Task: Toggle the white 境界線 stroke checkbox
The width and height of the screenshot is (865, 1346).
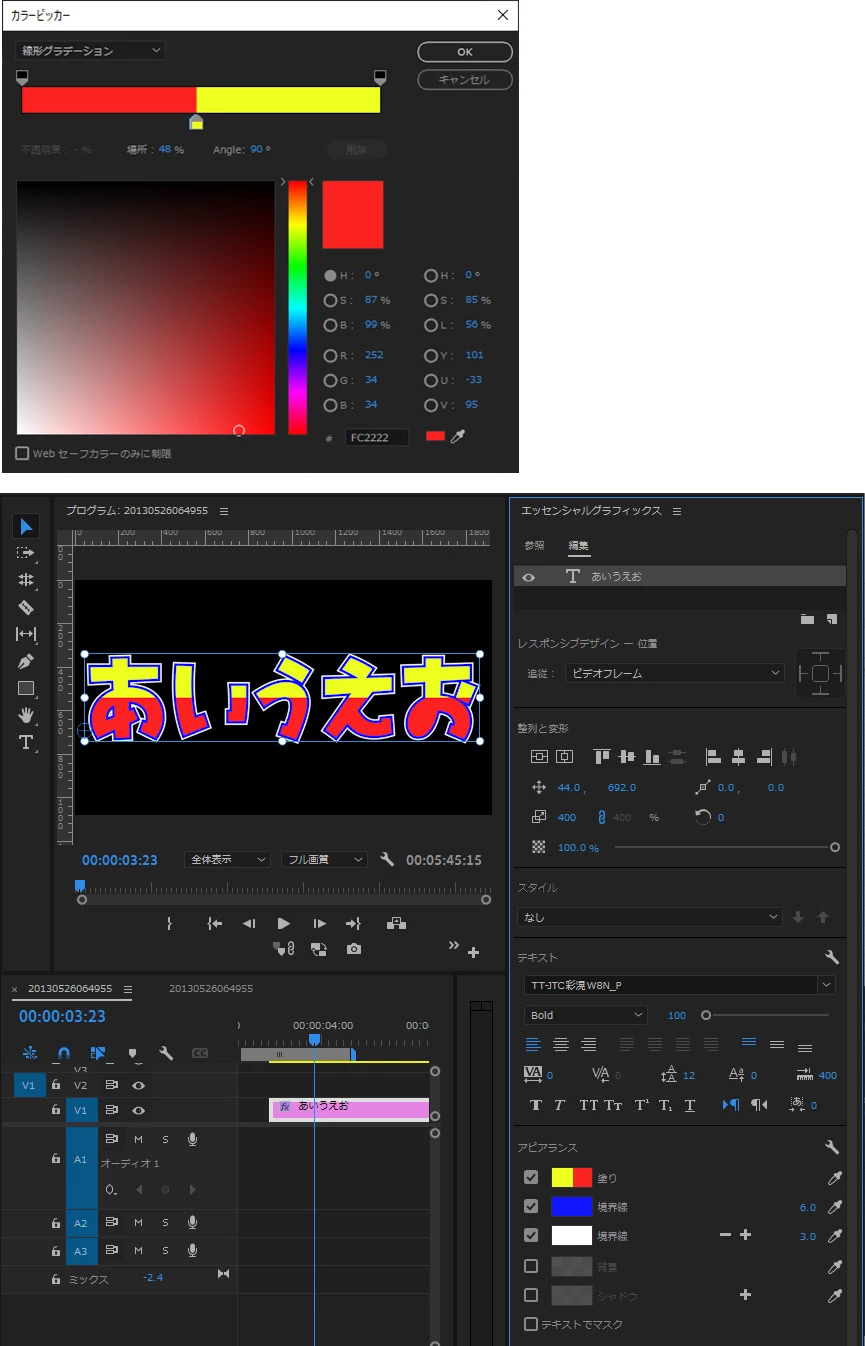Action: tap(531, 1236)
